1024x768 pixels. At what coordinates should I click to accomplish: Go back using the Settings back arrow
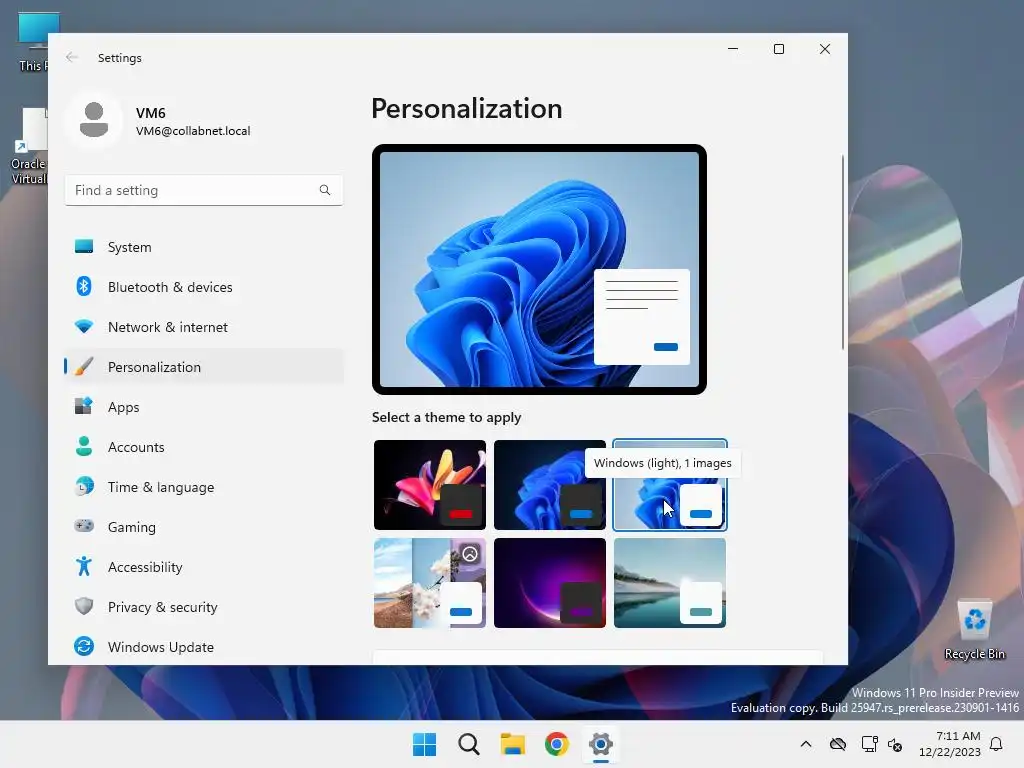point(72,57)
